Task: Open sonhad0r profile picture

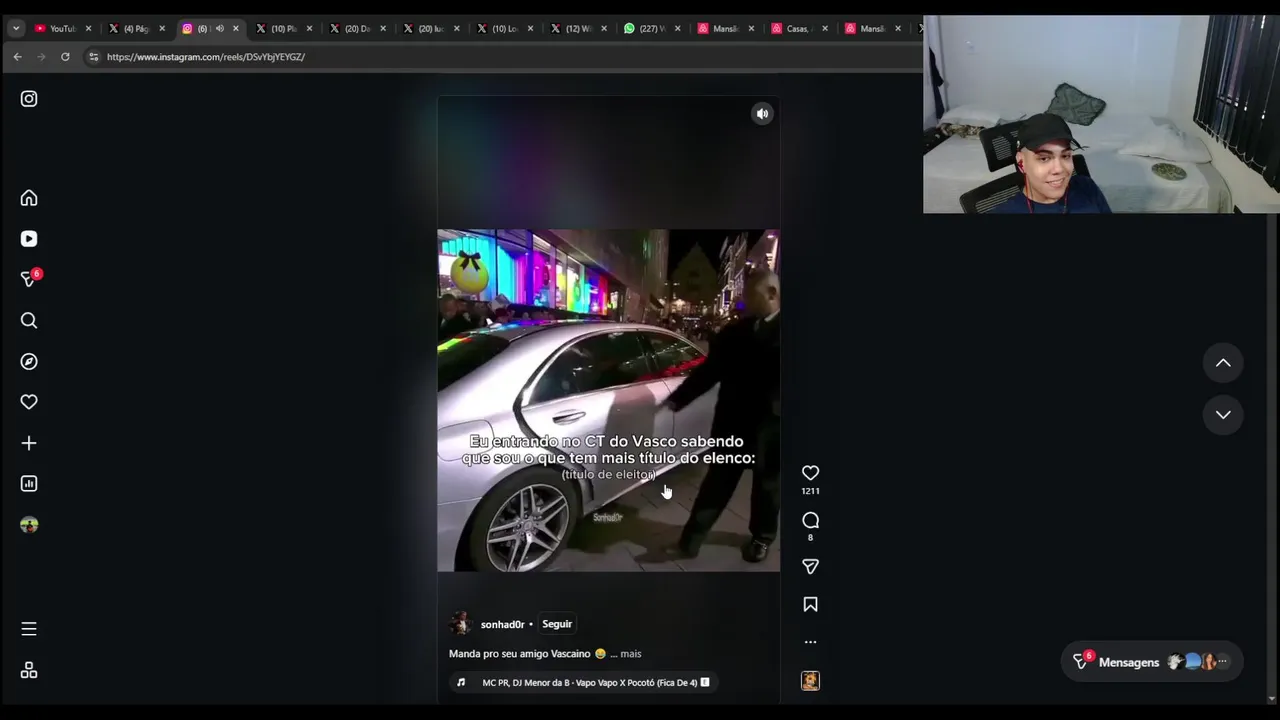Action: click(x=460, y=624)
